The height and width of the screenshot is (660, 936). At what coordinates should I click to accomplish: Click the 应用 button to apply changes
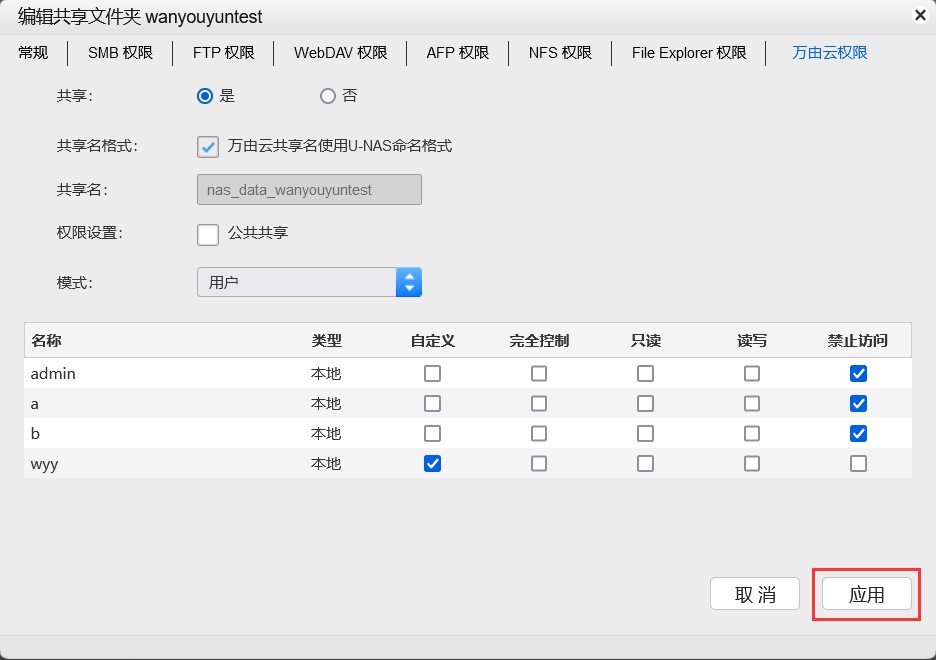click(865, 593)
